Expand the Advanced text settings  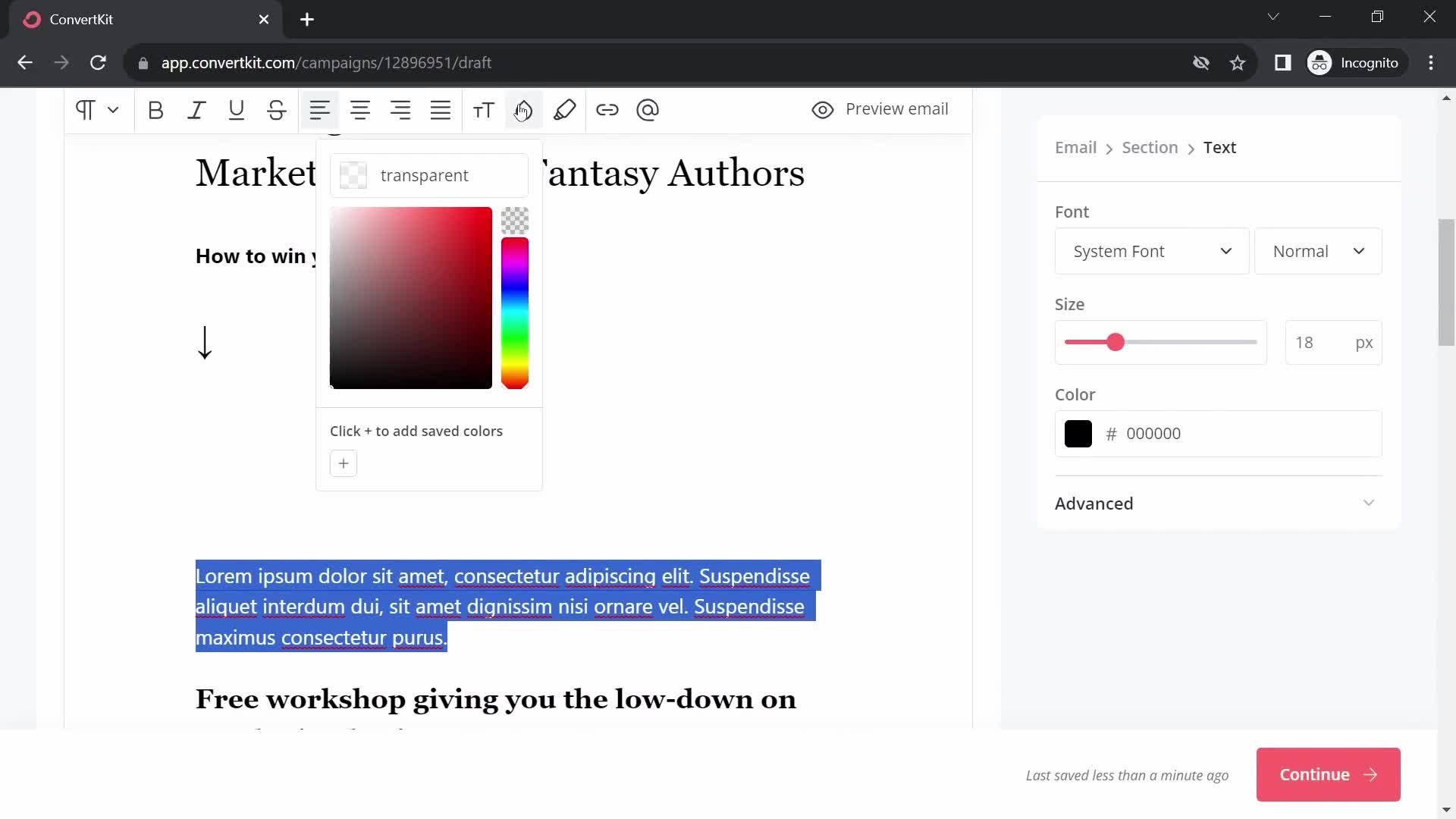coord(1216,503)
